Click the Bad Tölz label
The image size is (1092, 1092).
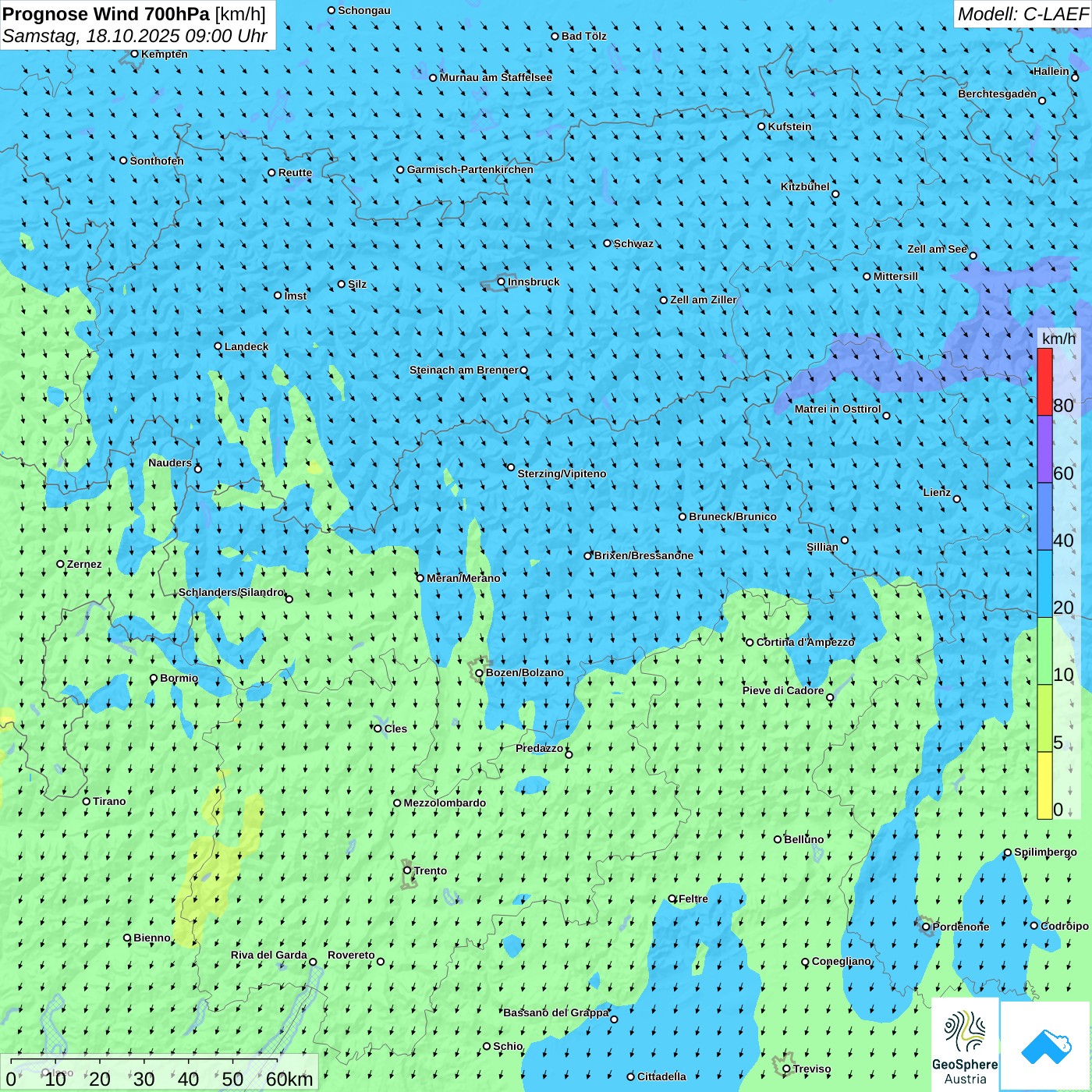tap(584, 36)
